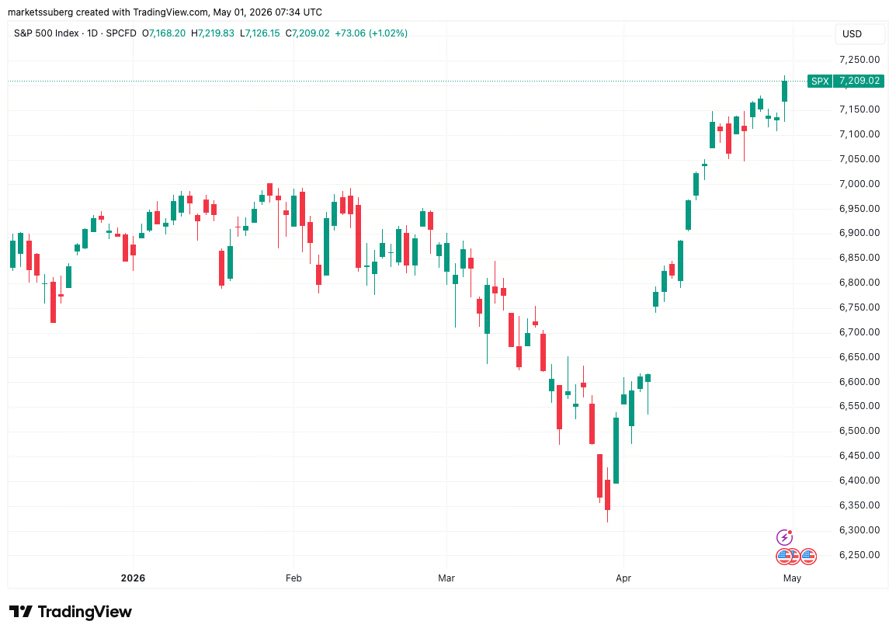896x635 pixels.
Task: Click the rightmost US flag economic event icon
Action: click(808, 556)
